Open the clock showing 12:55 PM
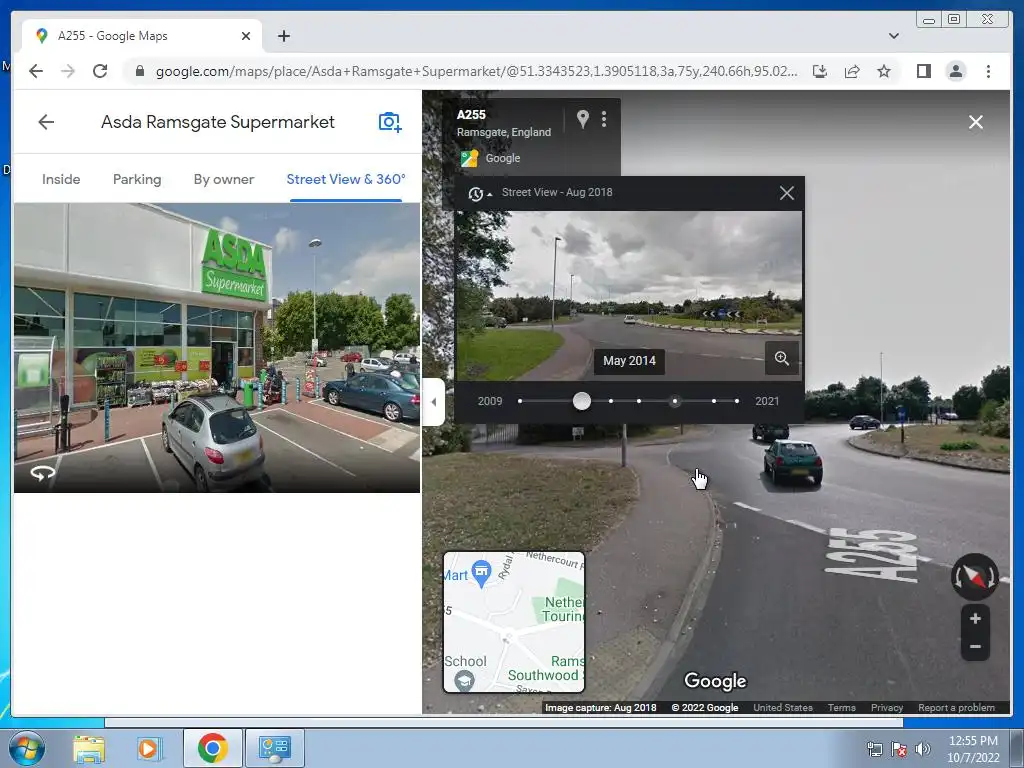 pos(973,749)
